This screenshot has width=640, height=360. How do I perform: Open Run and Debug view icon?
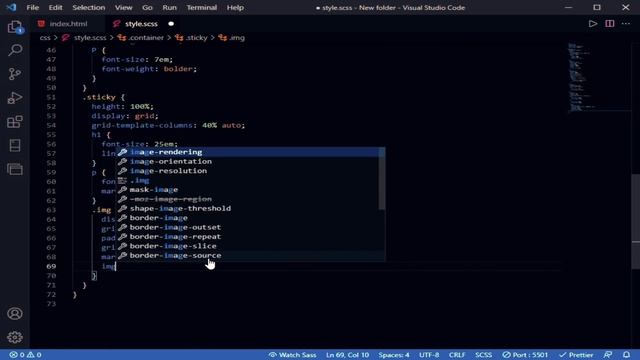(15, 98)
